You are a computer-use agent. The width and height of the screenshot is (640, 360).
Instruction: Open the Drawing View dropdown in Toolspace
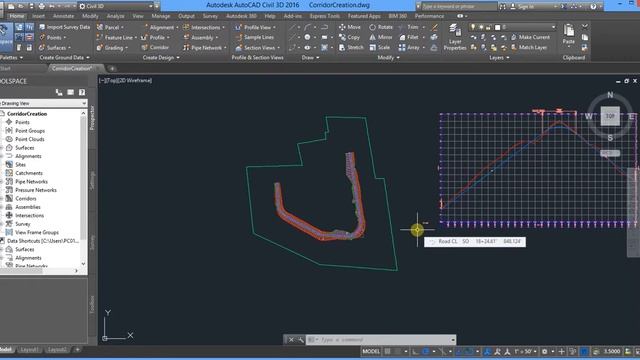43,103
